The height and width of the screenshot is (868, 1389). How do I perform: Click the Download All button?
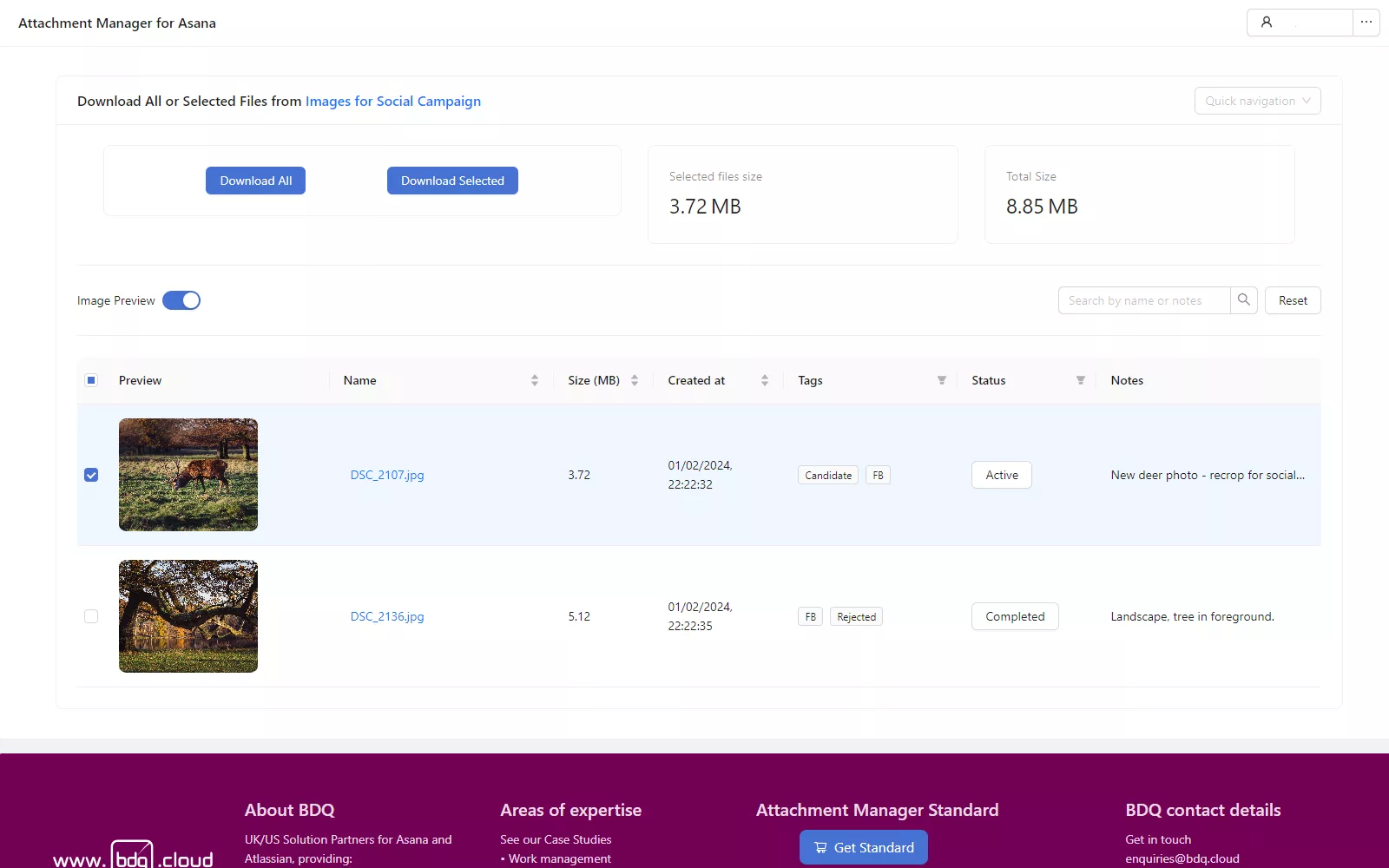pos(255,181)
